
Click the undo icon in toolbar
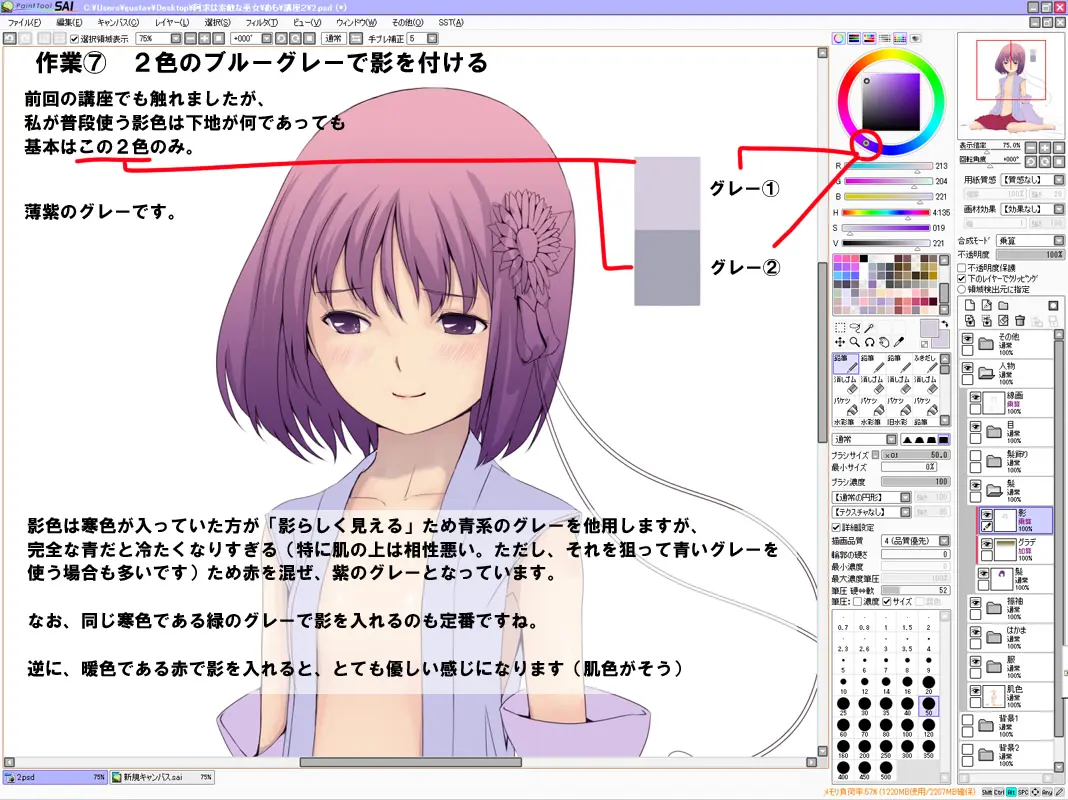click(x=10, y=39)
